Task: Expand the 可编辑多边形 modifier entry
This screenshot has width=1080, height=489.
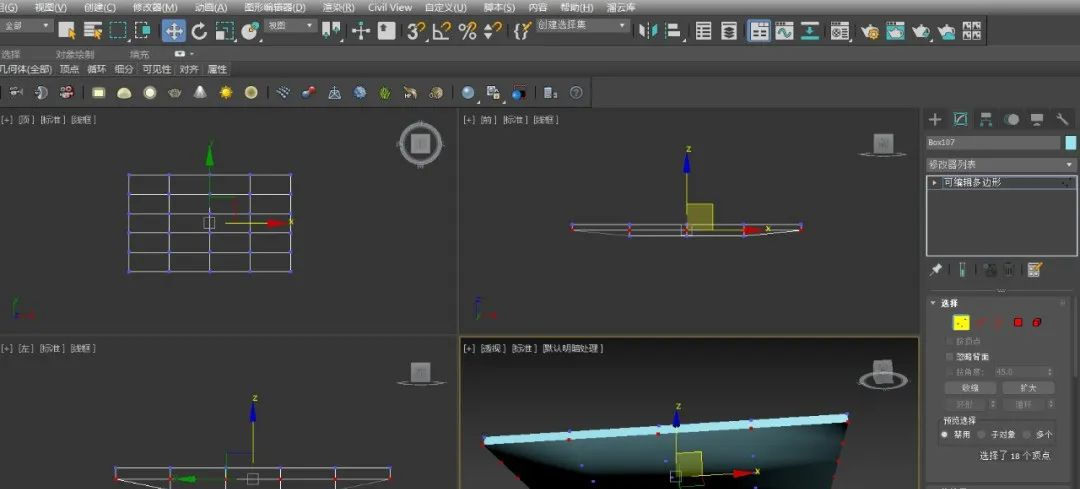Action: click(934, 183)
